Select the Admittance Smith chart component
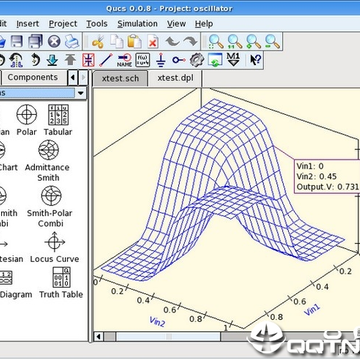Image resolution: width=360 pixels, height=360 pixels. [x=48, y=161]
